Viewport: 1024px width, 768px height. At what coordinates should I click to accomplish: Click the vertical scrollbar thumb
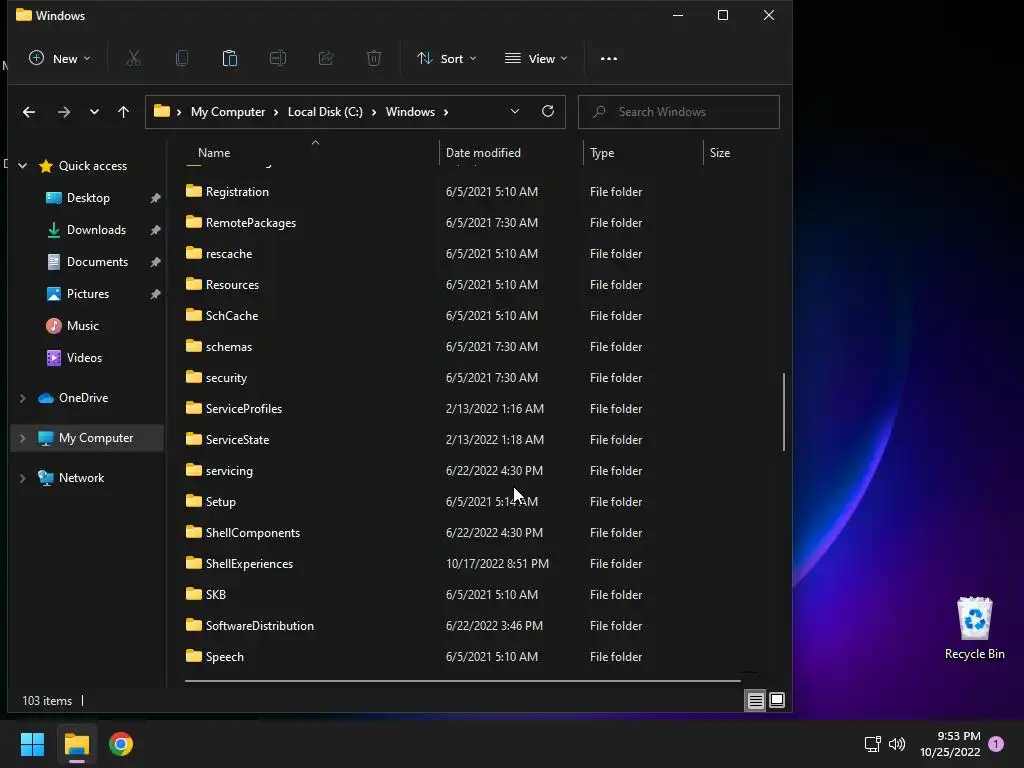783,411
